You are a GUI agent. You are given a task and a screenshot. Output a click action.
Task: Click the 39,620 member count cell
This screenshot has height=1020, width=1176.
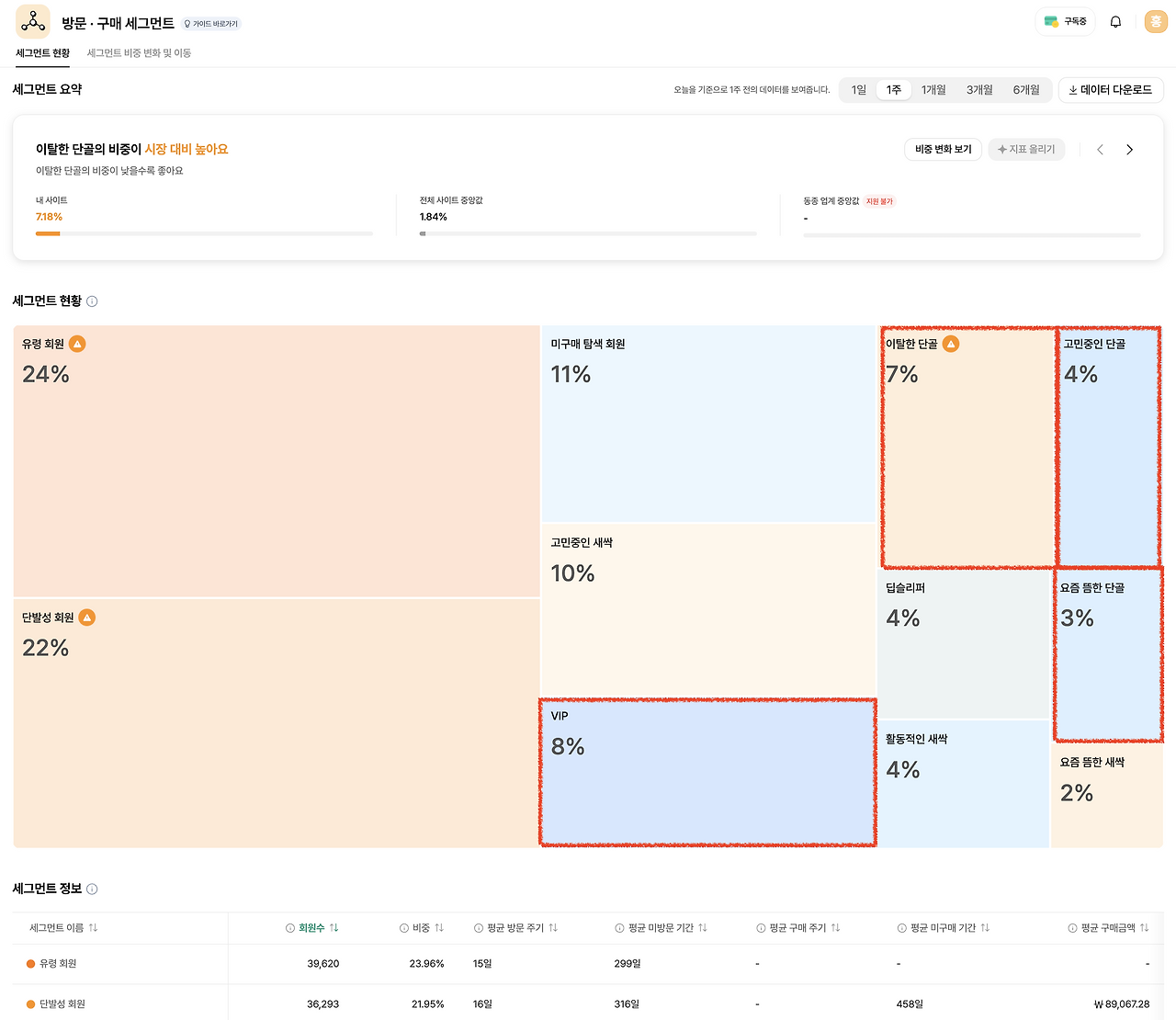point(323,964)
